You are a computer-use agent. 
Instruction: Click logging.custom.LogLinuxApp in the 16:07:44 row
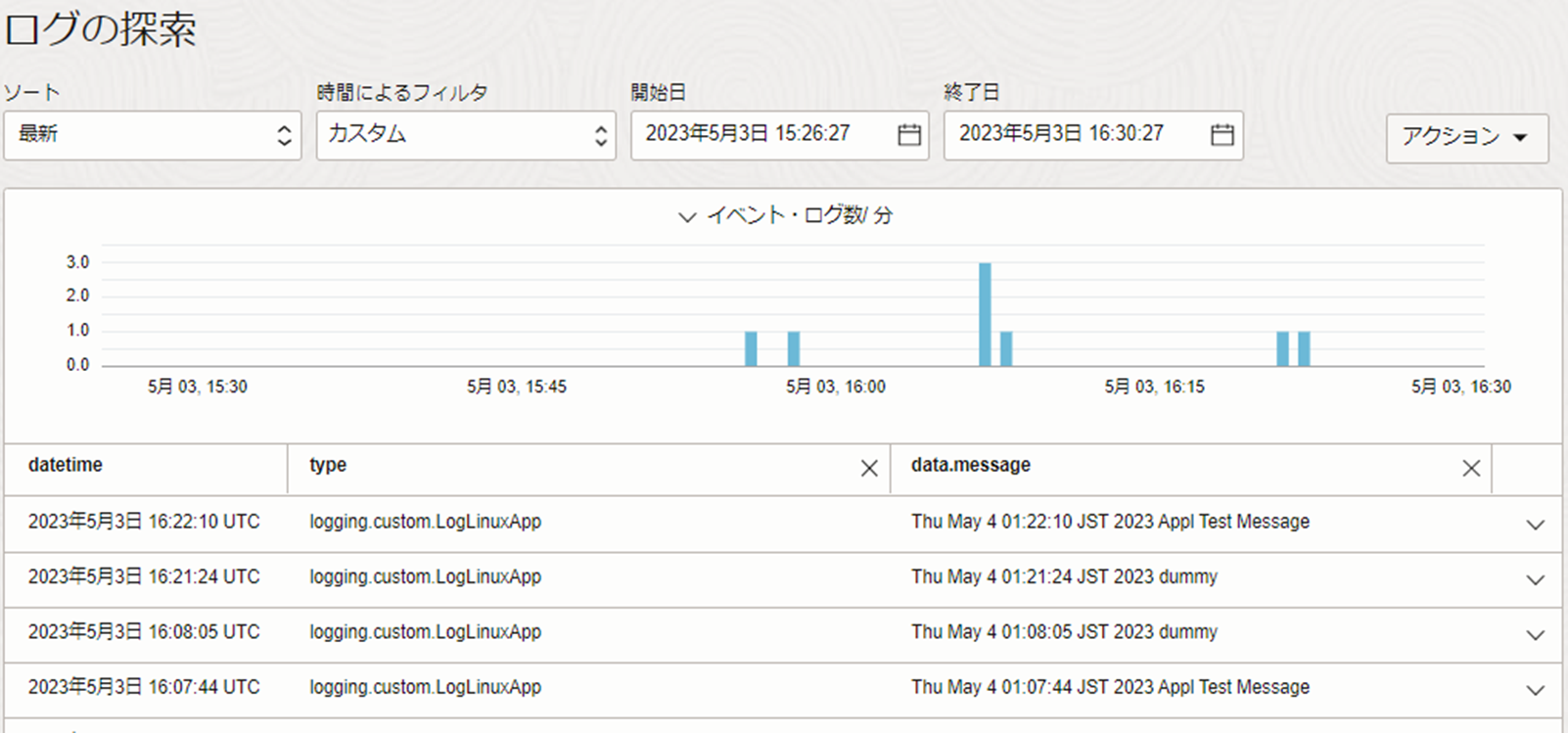425,687
